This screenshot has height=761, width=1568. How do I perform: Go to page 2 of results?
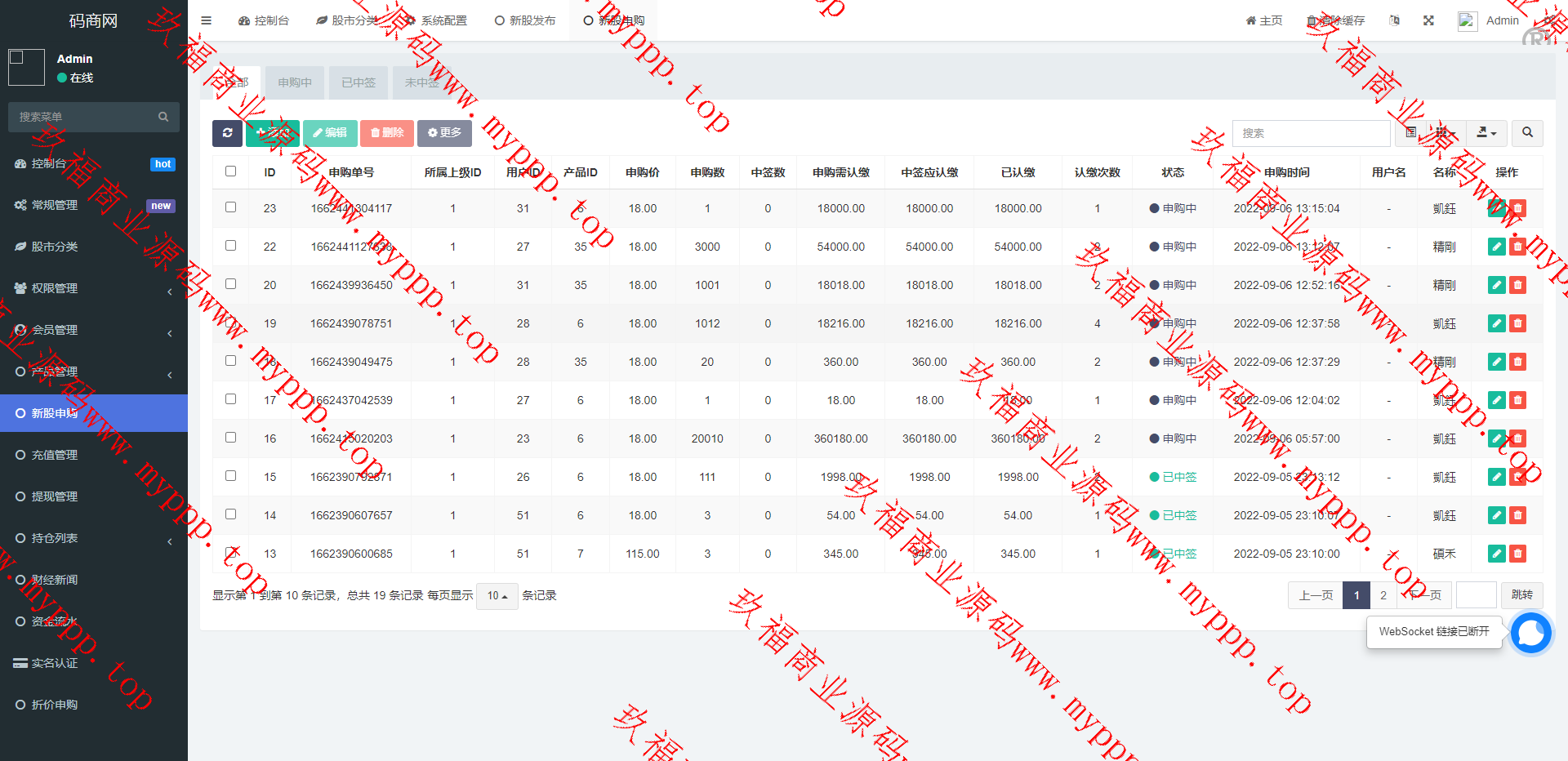1383,595
